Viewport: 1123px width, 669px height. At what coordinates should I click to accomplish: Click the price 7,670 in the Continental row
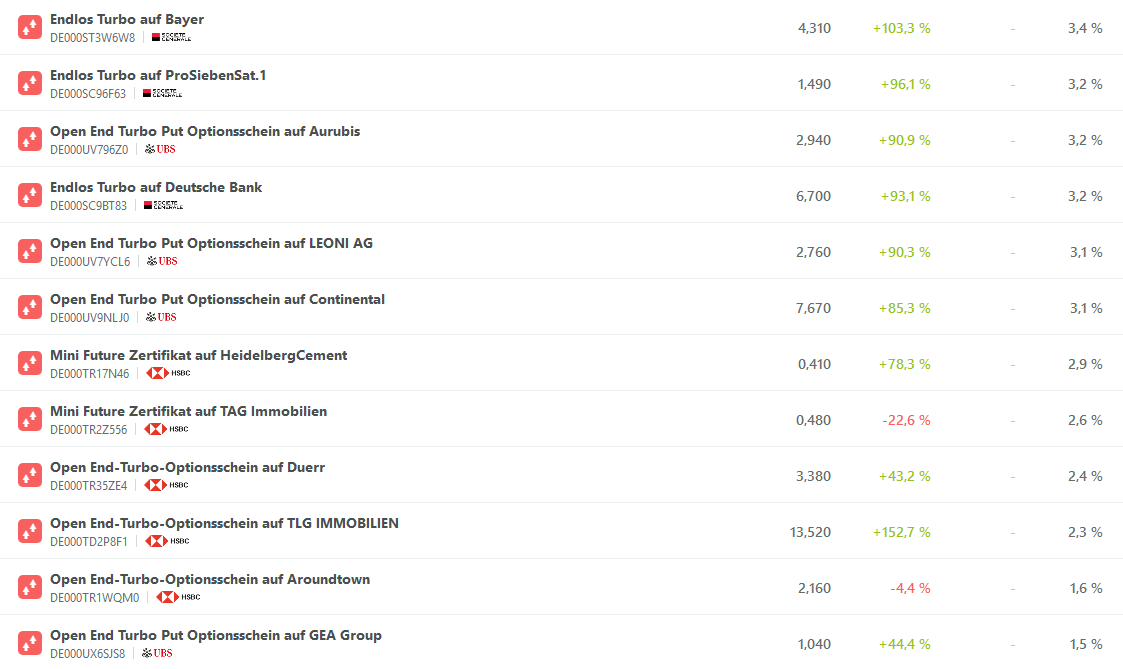coord(814,308)
